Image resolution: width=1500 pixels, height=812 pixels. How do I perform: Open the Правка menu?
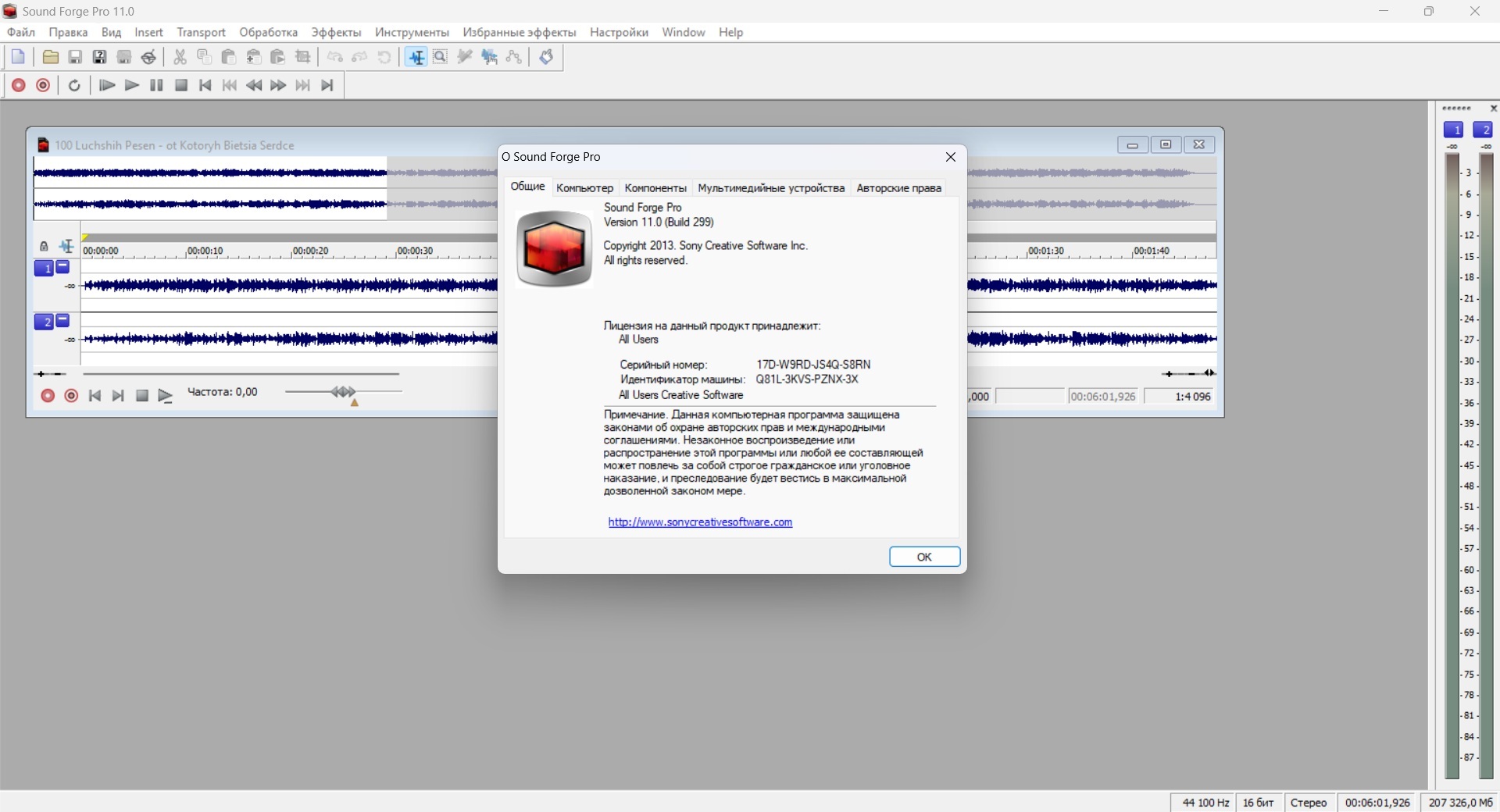point(68,32)
